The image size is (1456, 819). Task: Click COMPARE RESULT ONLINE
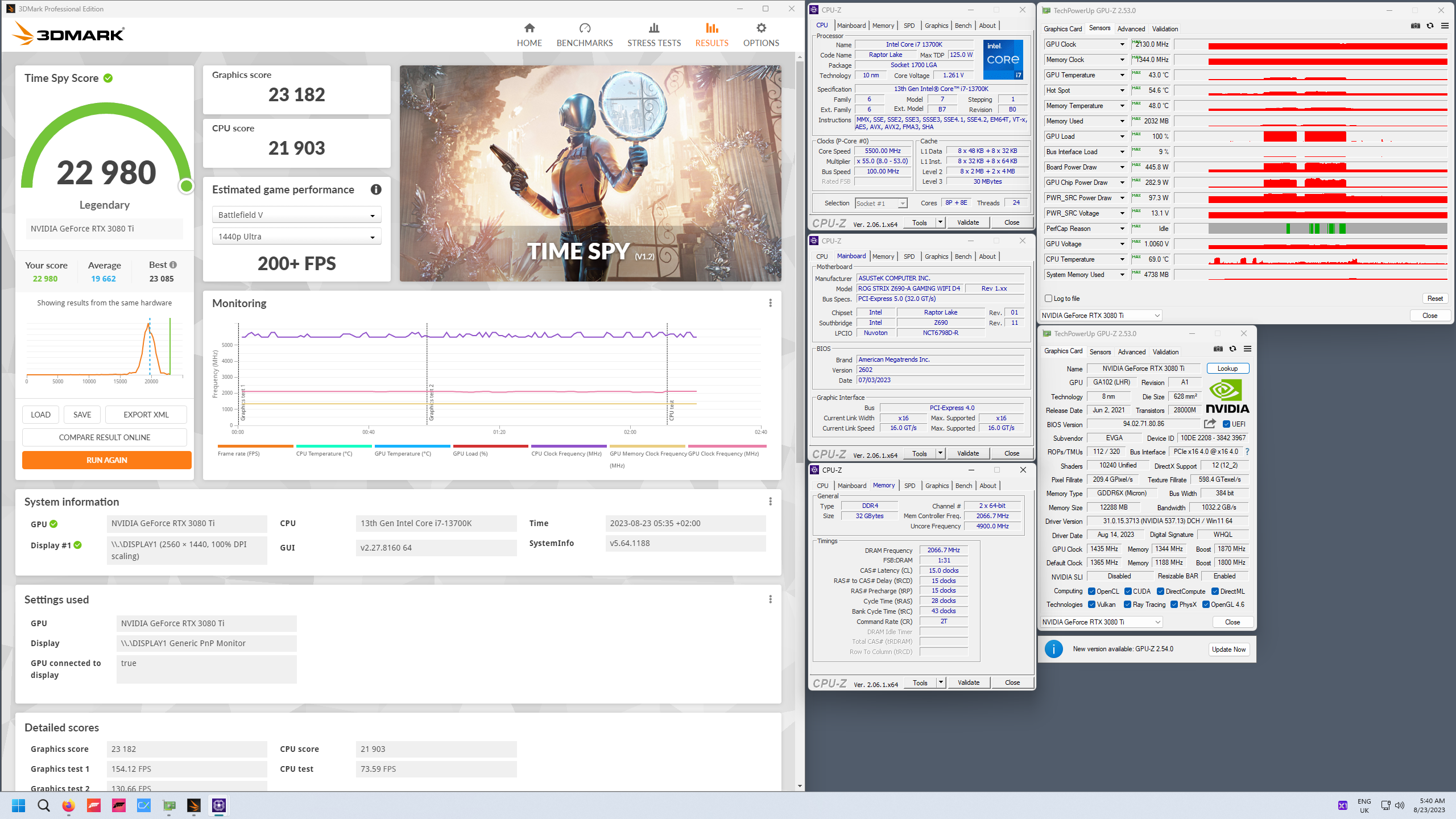click(x=104, y=437)
